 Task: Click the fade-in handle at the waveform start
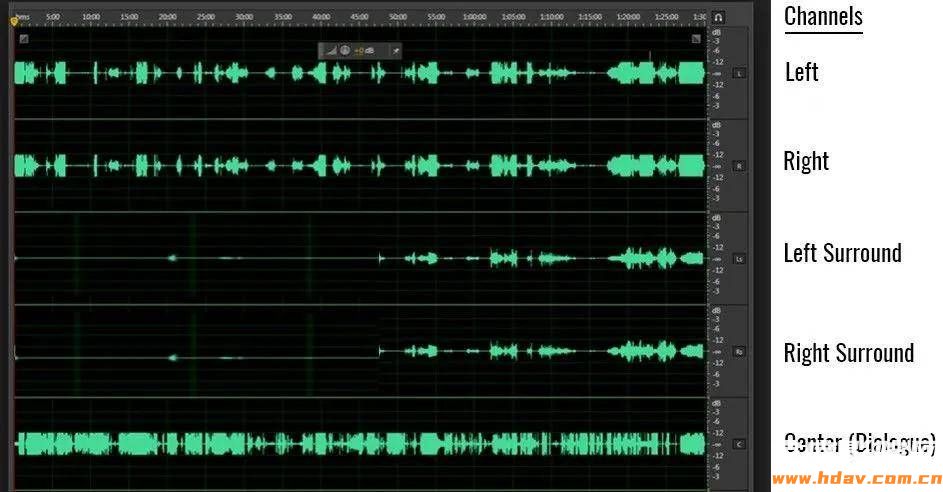click(23, 39)
